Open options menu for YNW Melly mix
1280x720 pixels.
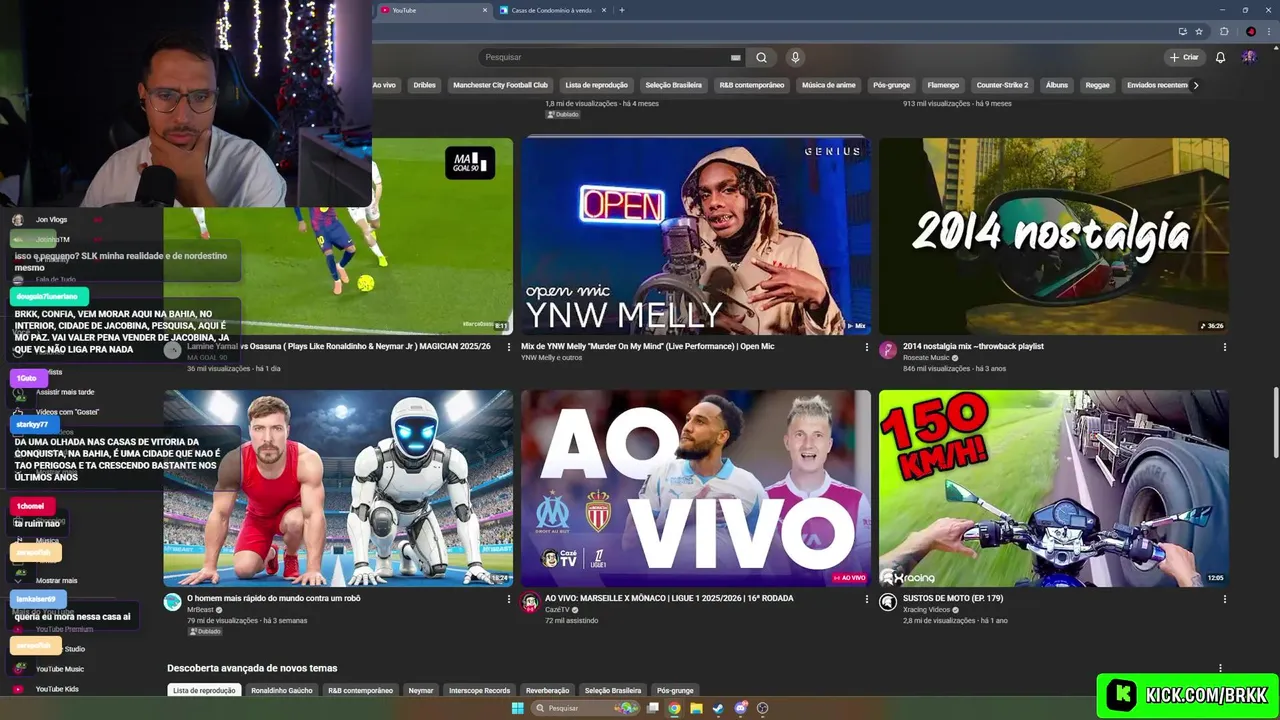[866, 347]
